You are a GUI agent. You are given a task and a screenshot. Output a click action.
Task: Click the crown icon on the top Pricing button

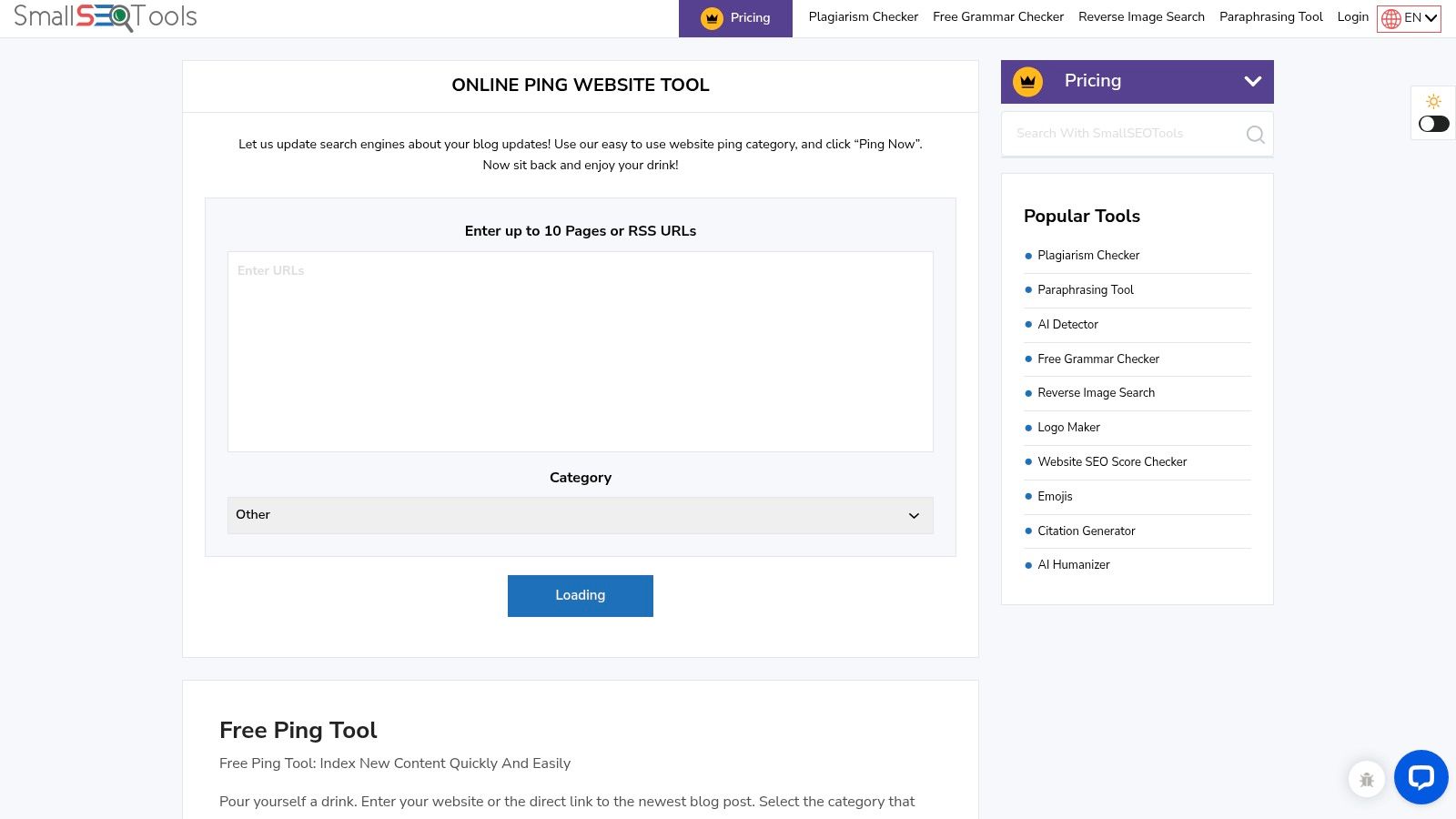coord(712,17)
